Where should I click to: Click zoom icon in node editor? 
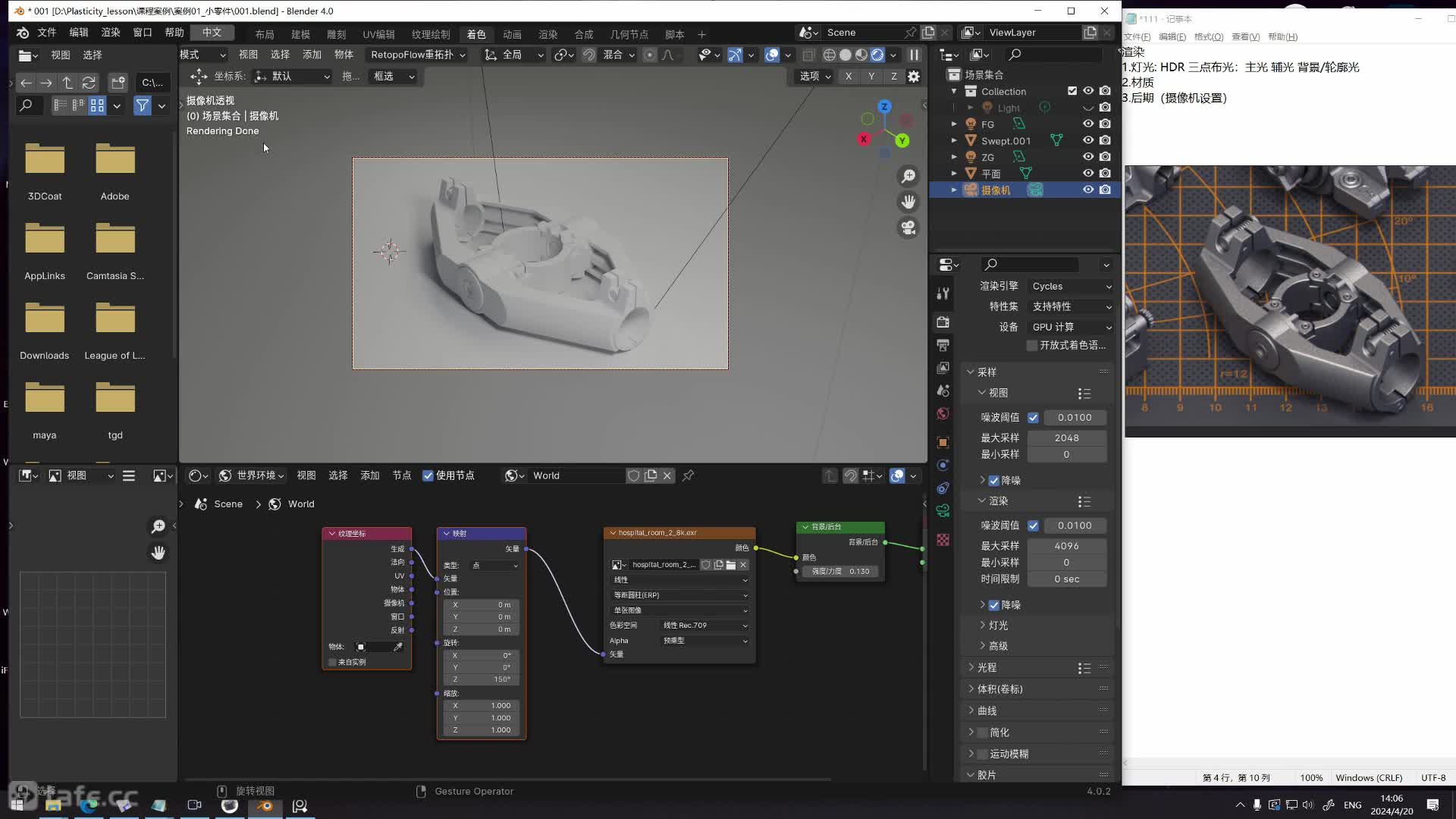pyautogui.click(x=158, y=526)
